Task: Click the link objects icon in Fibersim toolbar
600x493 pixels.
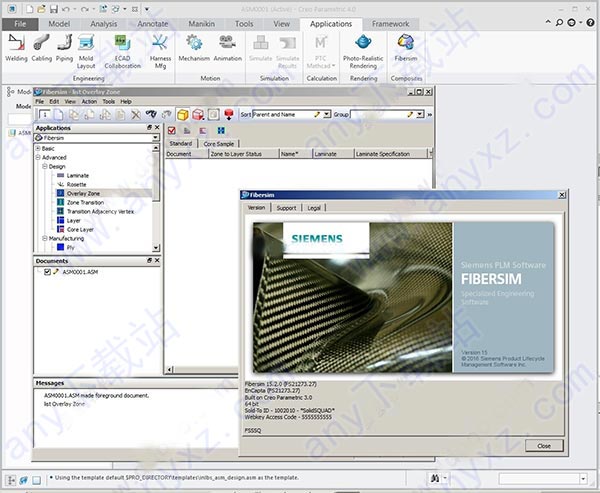Action: (151, 114)
